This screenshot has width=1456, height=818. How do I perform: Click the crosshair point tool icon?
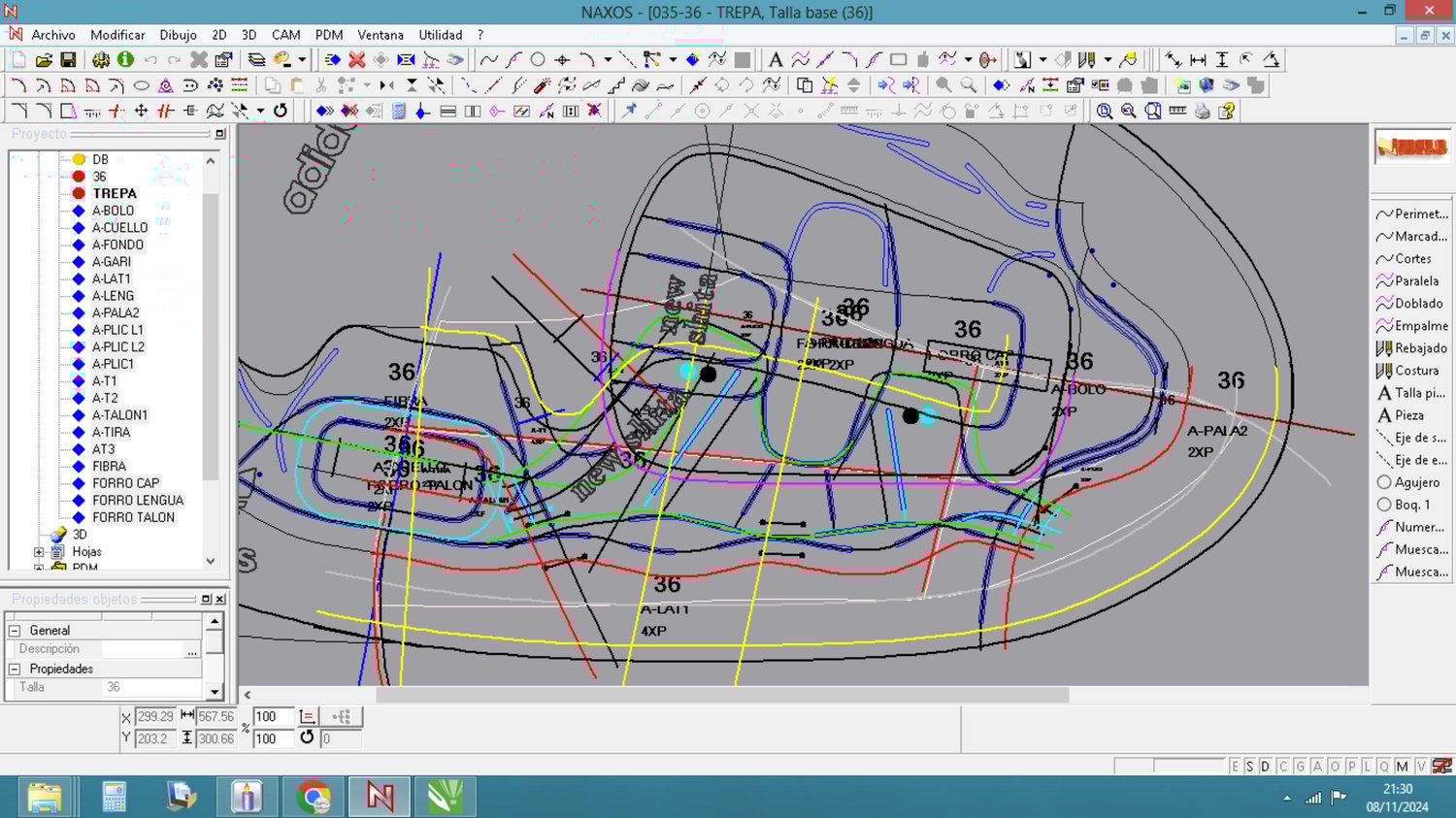pos(562,60)
